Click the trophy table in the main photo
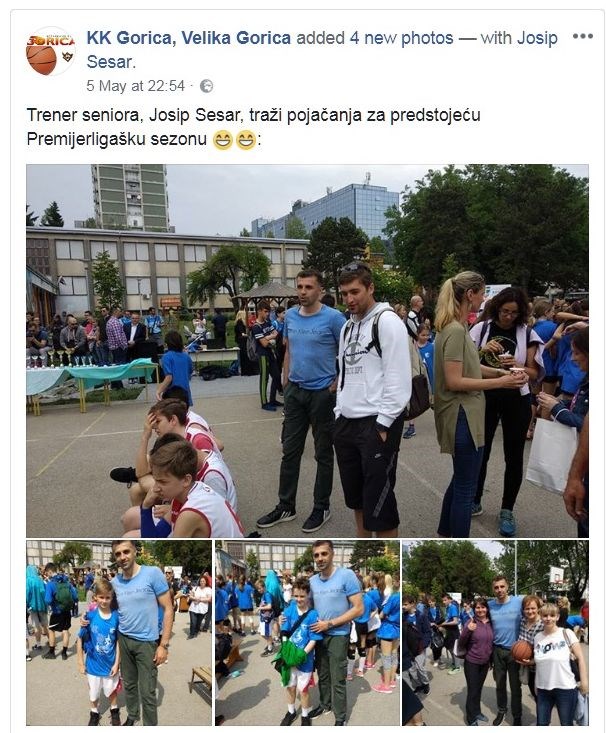606x733 pixels. (91, 379)
